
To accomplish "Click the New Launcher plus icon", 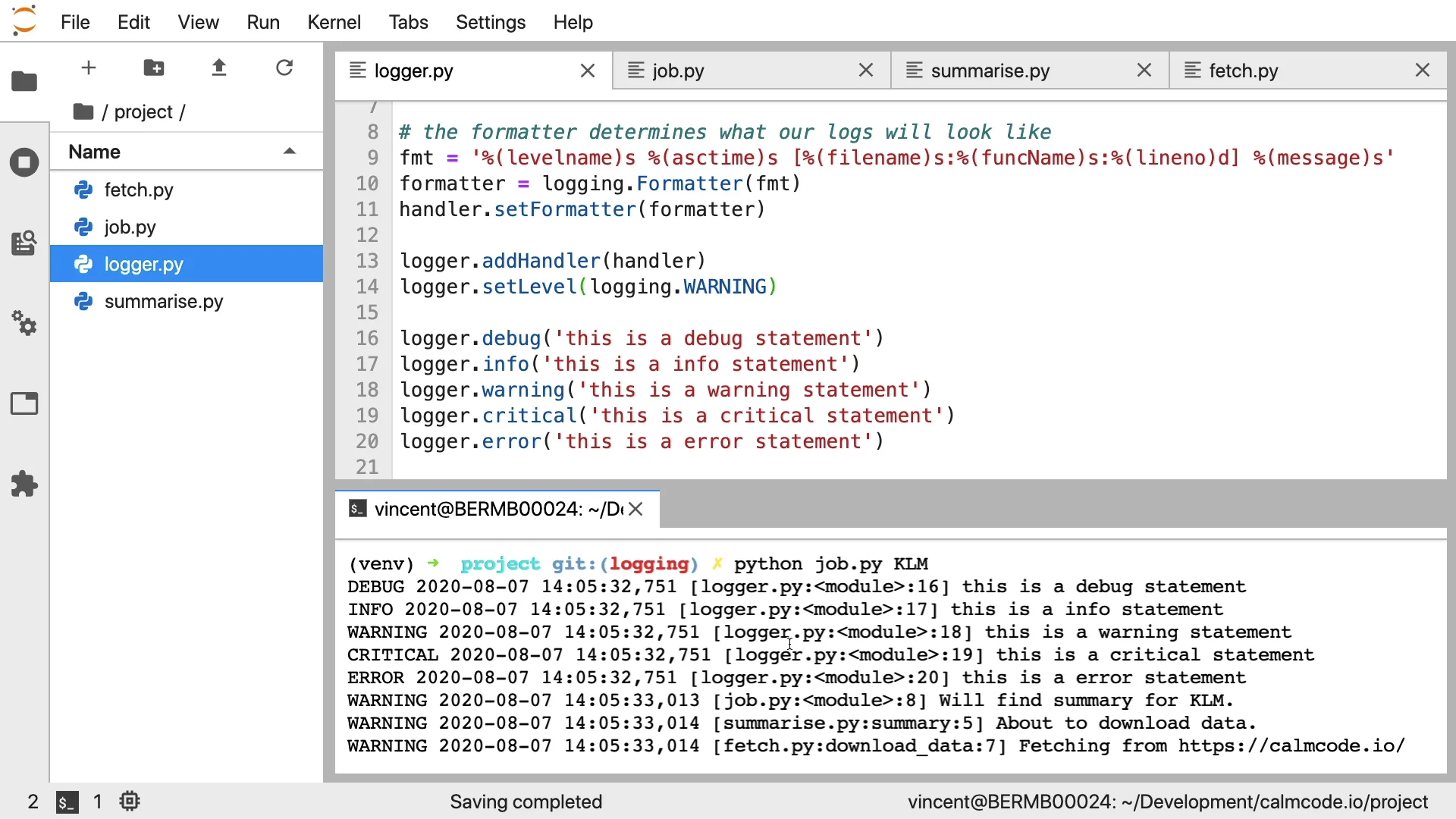I will (x=89, y=68).
